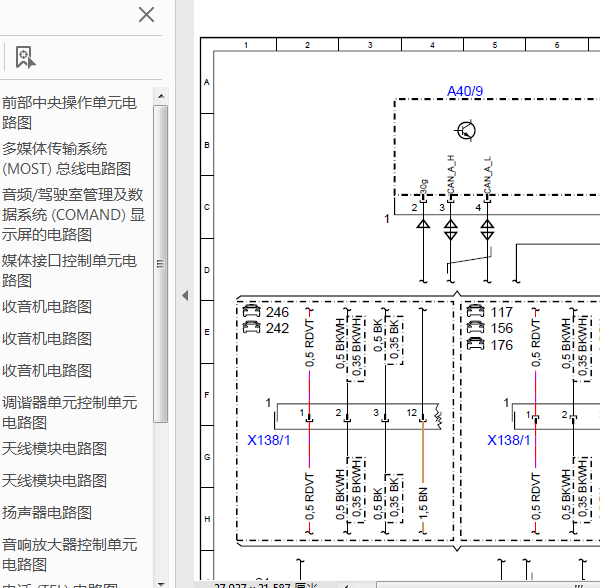This screenshot has width=600, height=588.
Task: Click the car icon next to 156
Action: tap(476, 327)
